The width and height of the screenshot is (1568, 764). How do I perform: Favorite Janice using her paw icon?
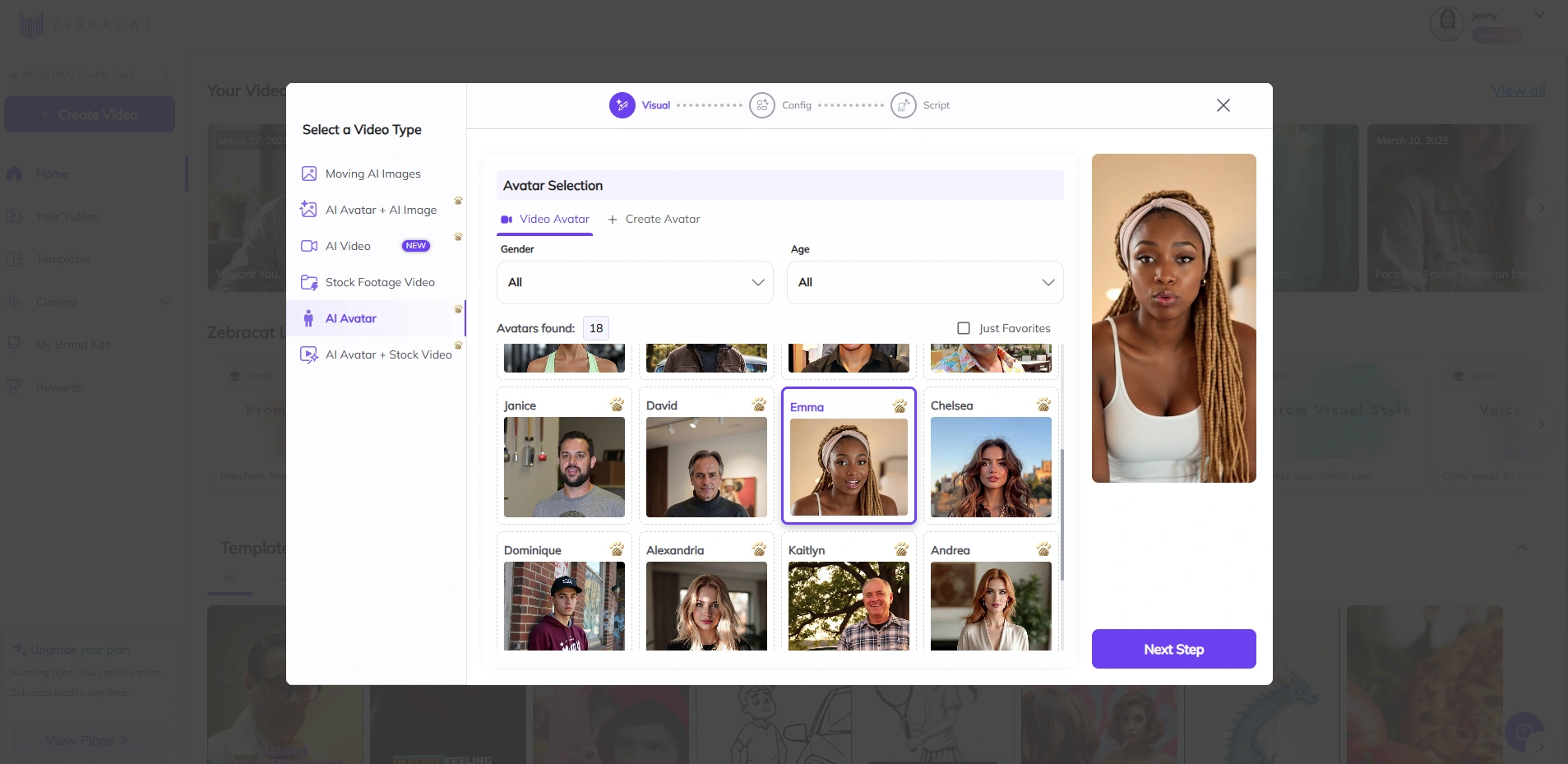coord(617,405)
